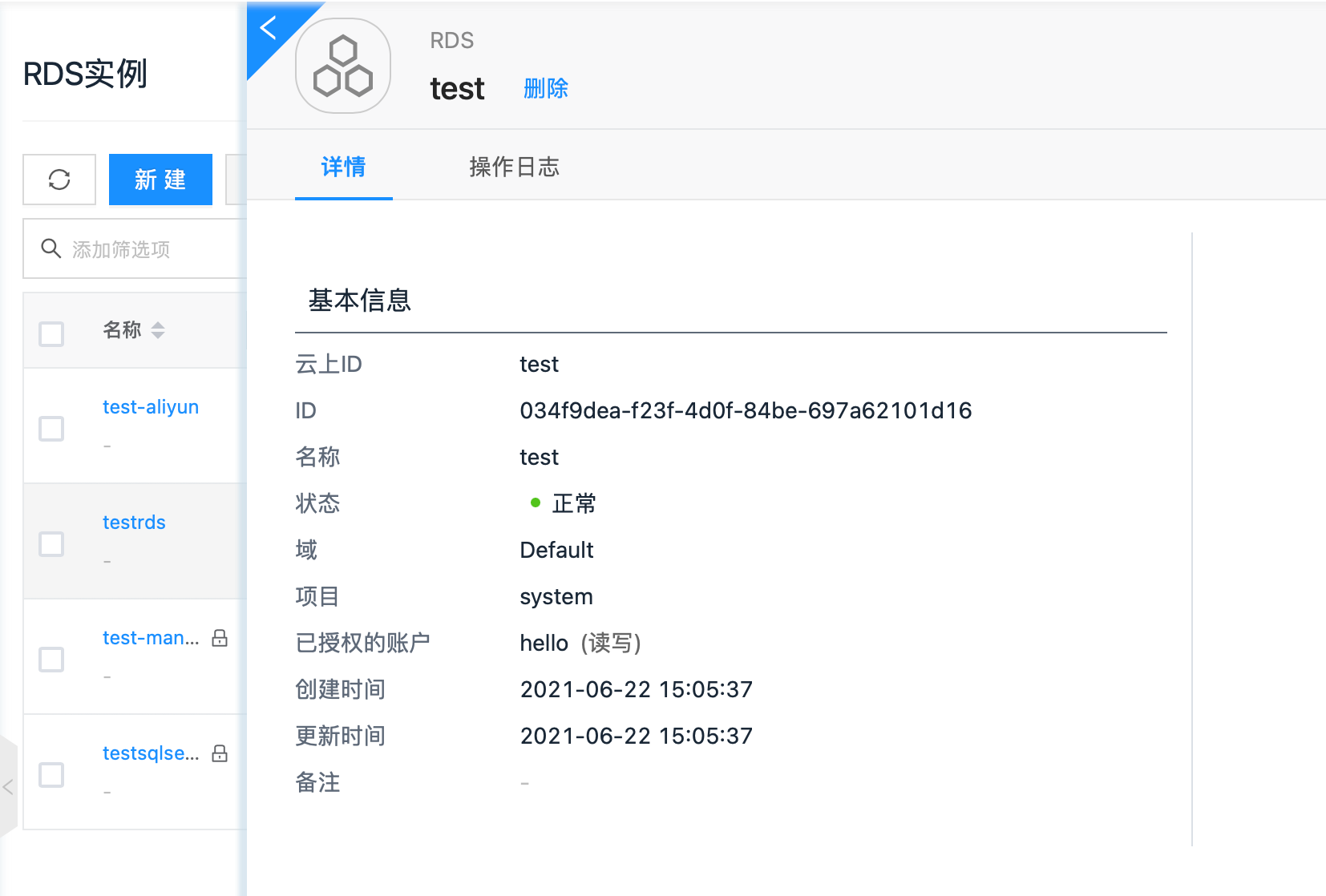
Task: Collapse the left sidebar chevron handle
Action: (x=8, y=787)
